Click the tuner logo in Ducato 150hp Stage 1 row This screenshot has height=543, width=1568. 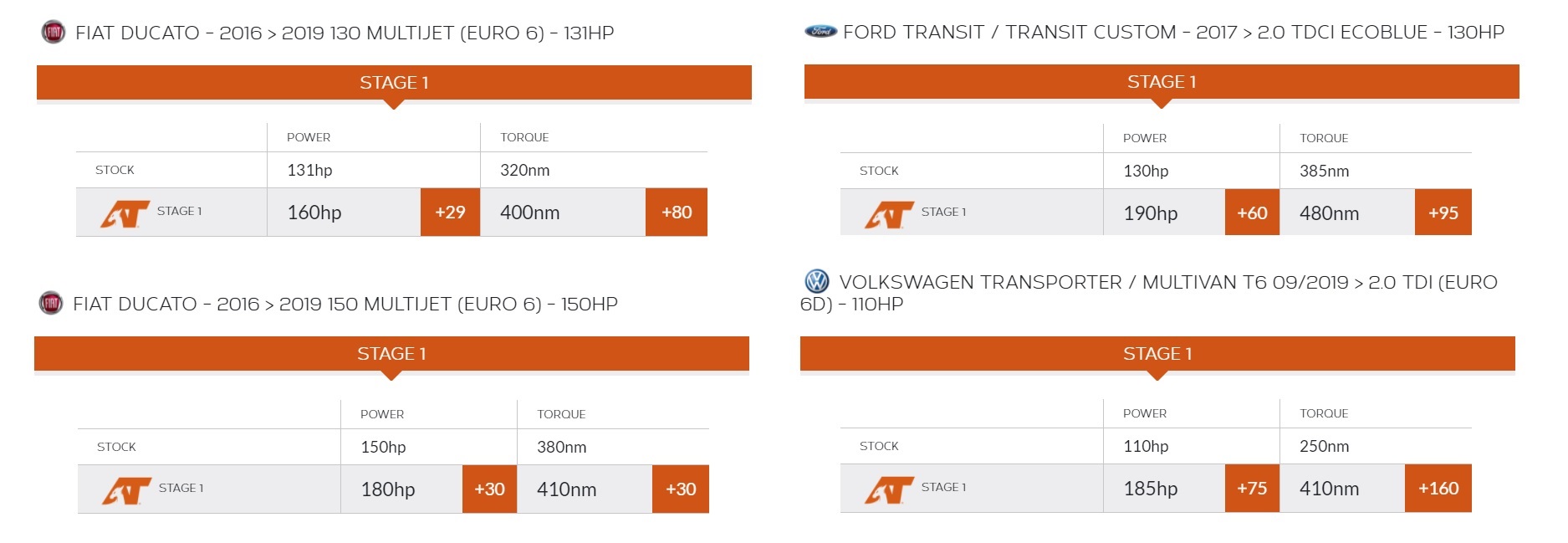click(x=127, y=490)
